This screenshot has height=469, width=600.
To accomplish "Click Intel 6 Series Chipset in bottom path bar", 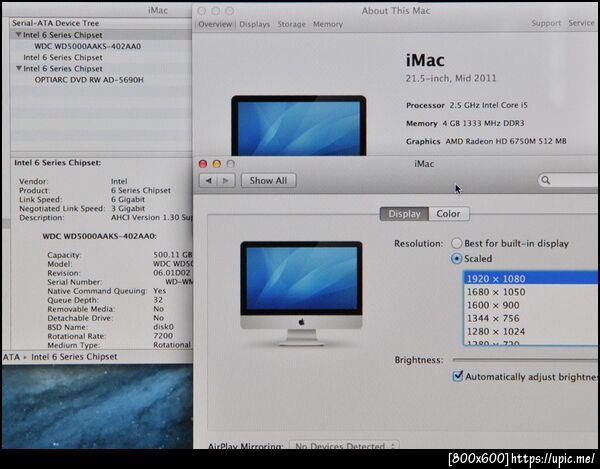I will (74, 357).
